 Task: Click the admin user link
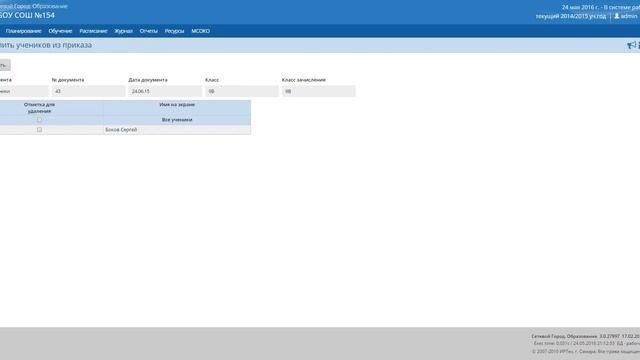[629, 16]
